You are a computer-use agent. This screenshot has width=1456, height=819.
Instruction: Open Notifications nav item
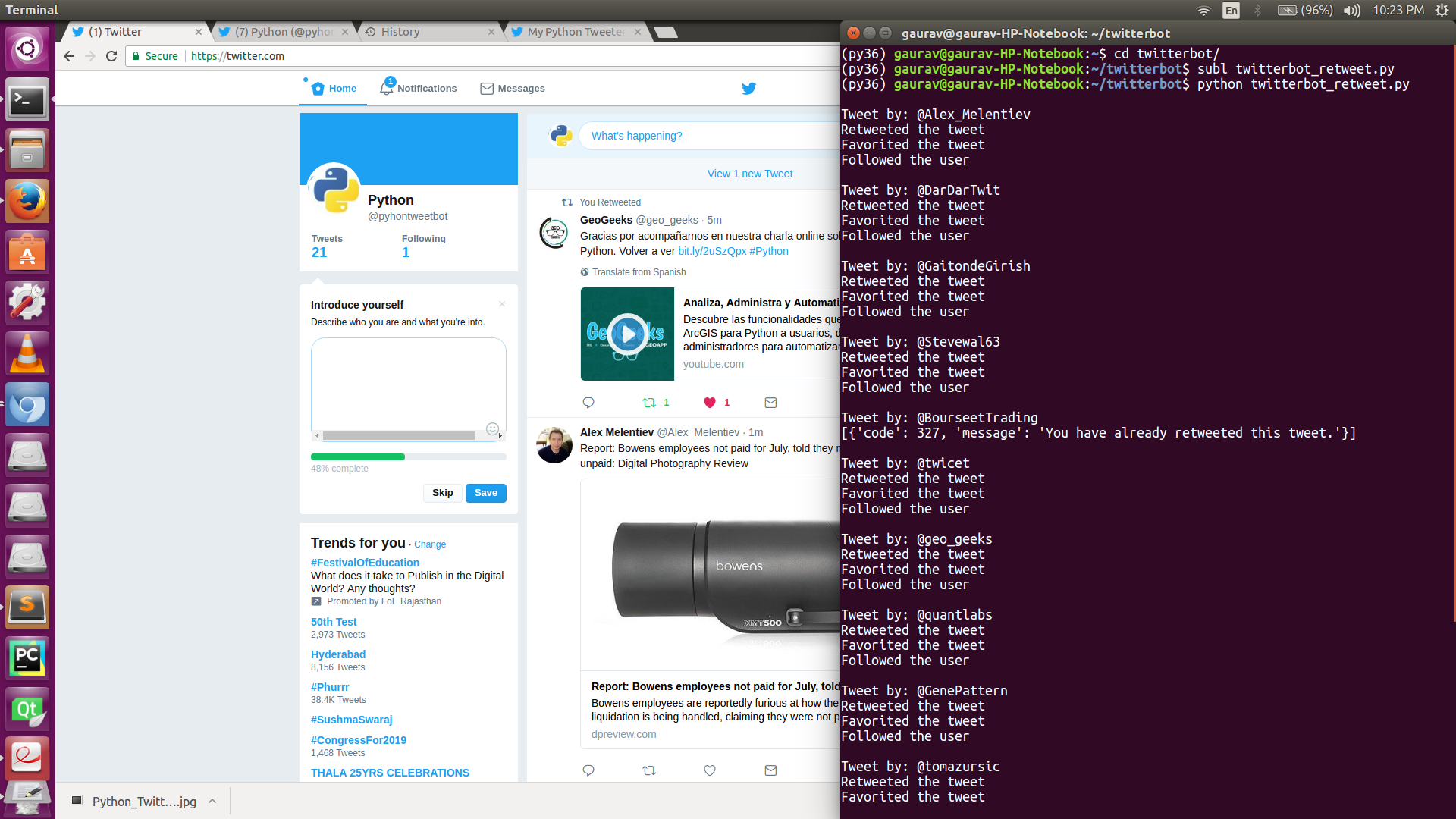418,89
